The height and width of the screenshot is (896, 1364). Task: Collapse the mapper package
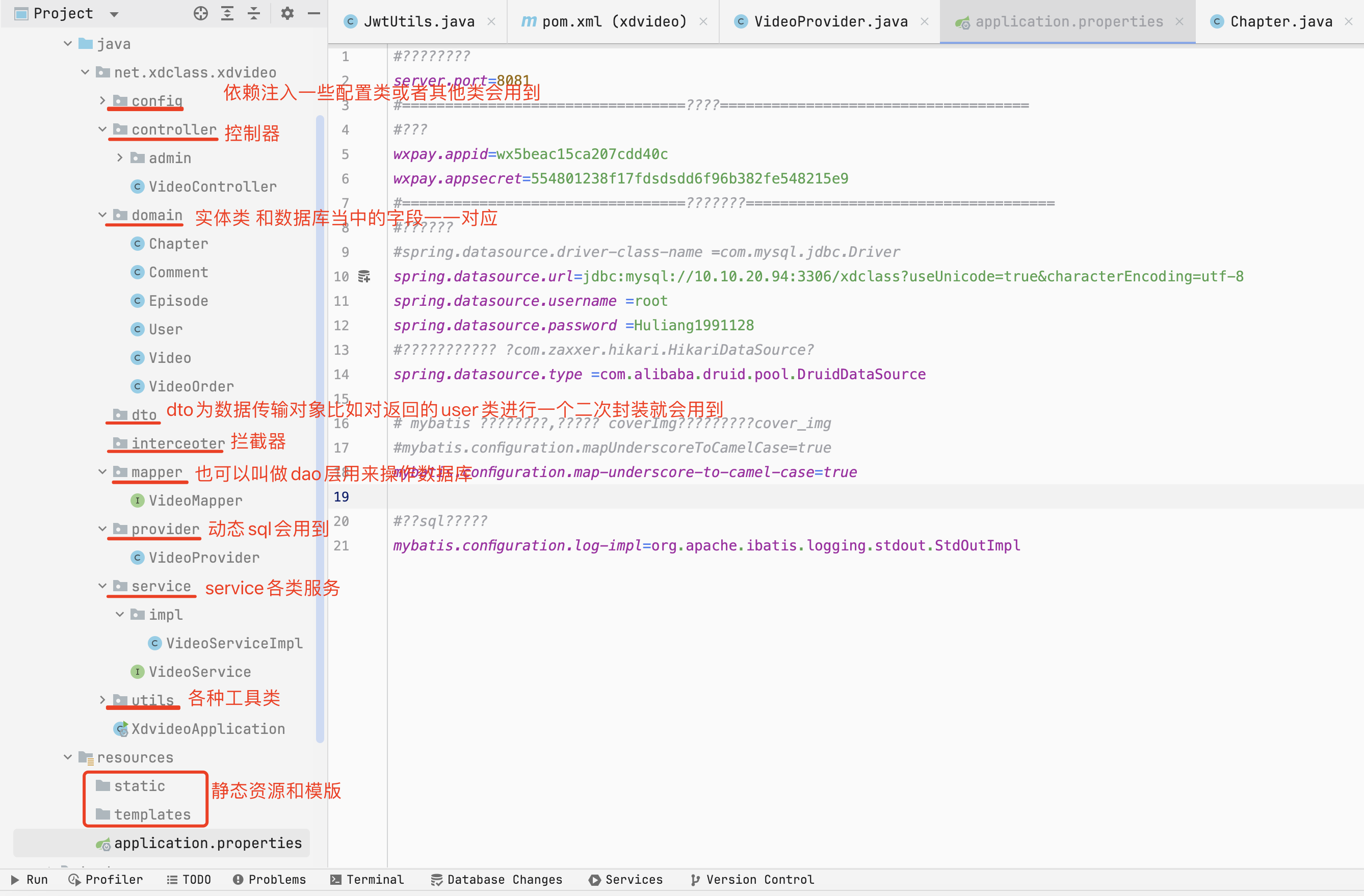pyautogui.click(x=102, y=471)
